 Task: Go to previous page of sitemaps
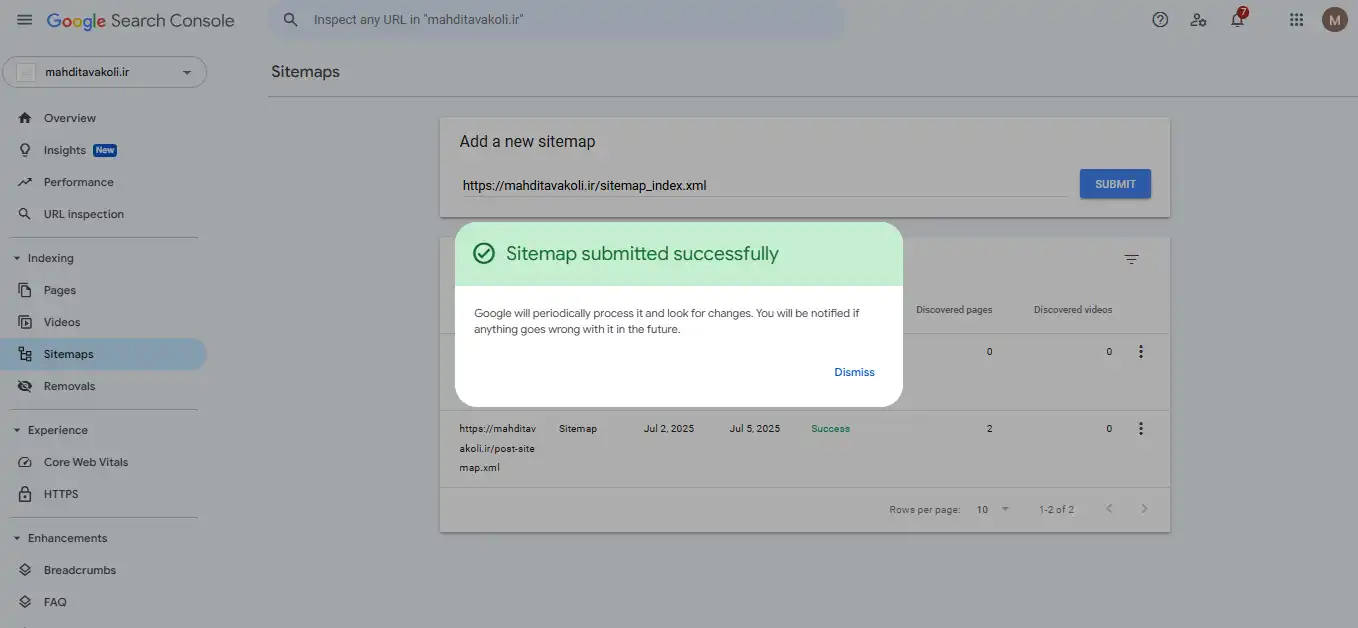click(x=1109, y=509)
